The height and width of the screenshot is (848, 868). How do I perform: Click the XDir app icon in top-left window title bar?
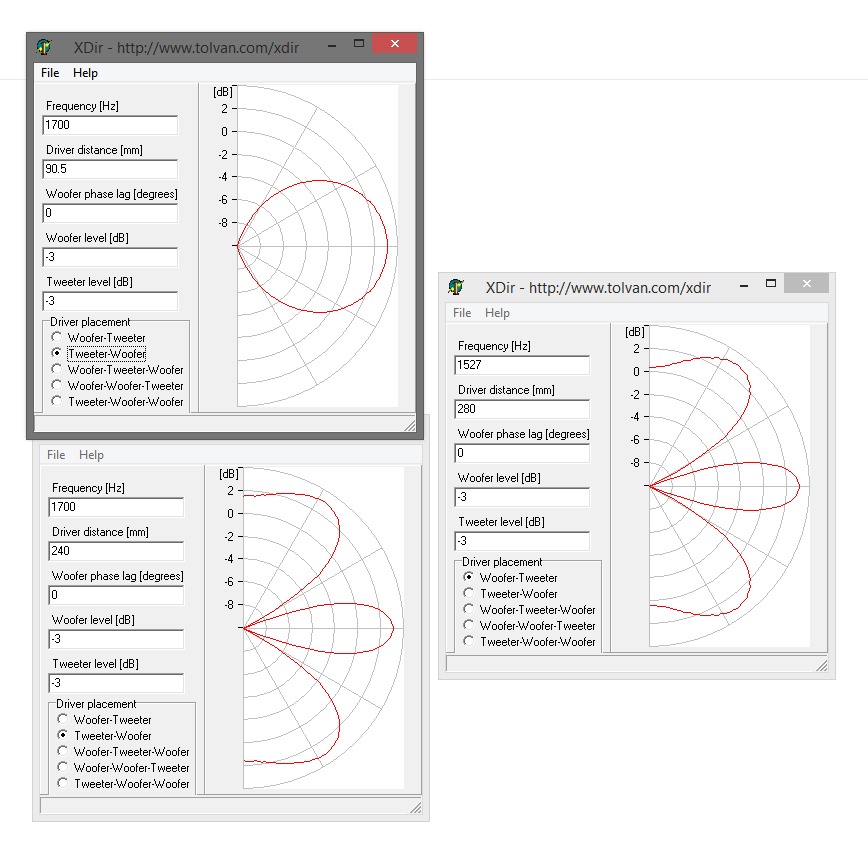(44, 47)
